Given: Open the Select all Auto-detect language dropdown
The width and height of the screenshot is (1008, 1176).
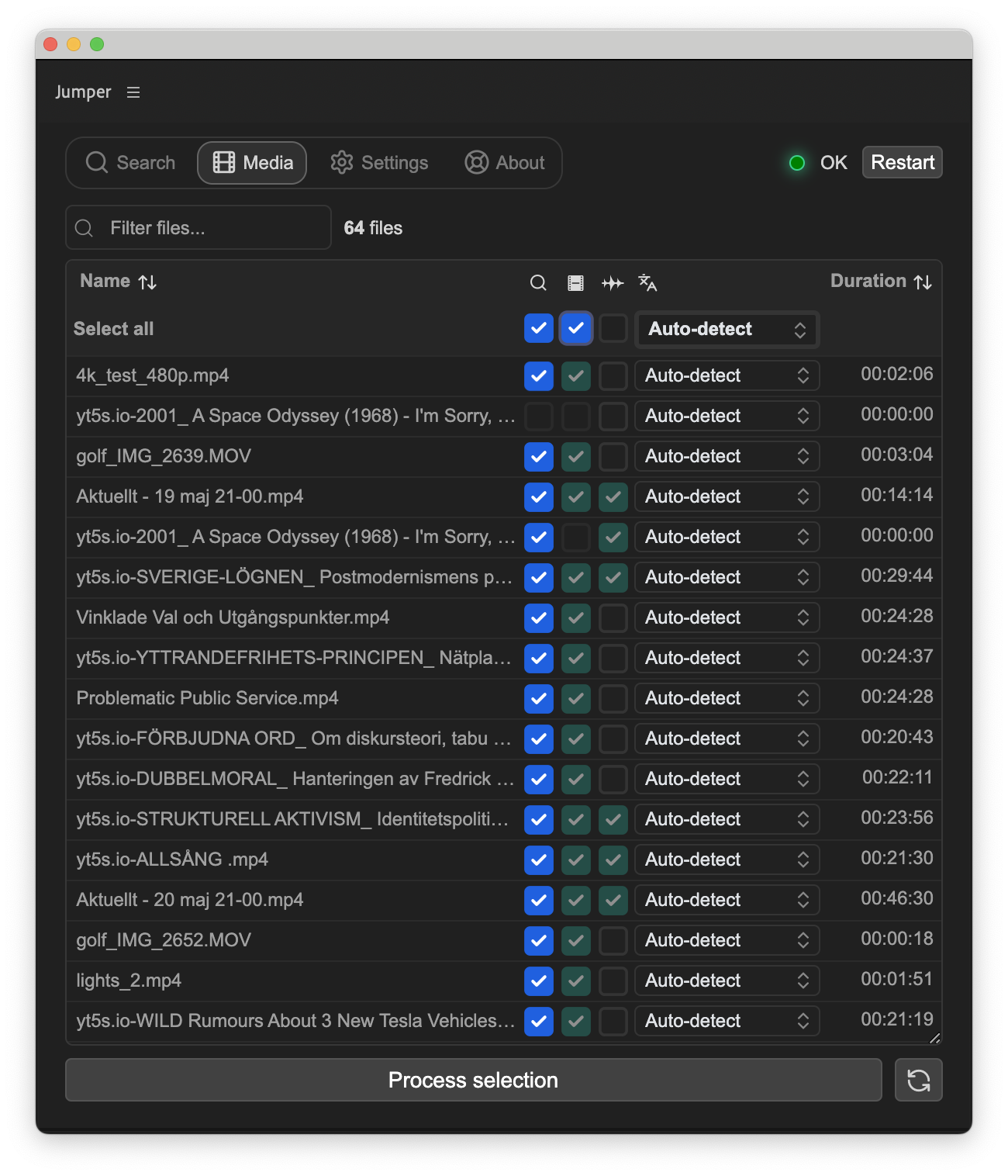Looking at the screenshot, I should pos(727,330).
